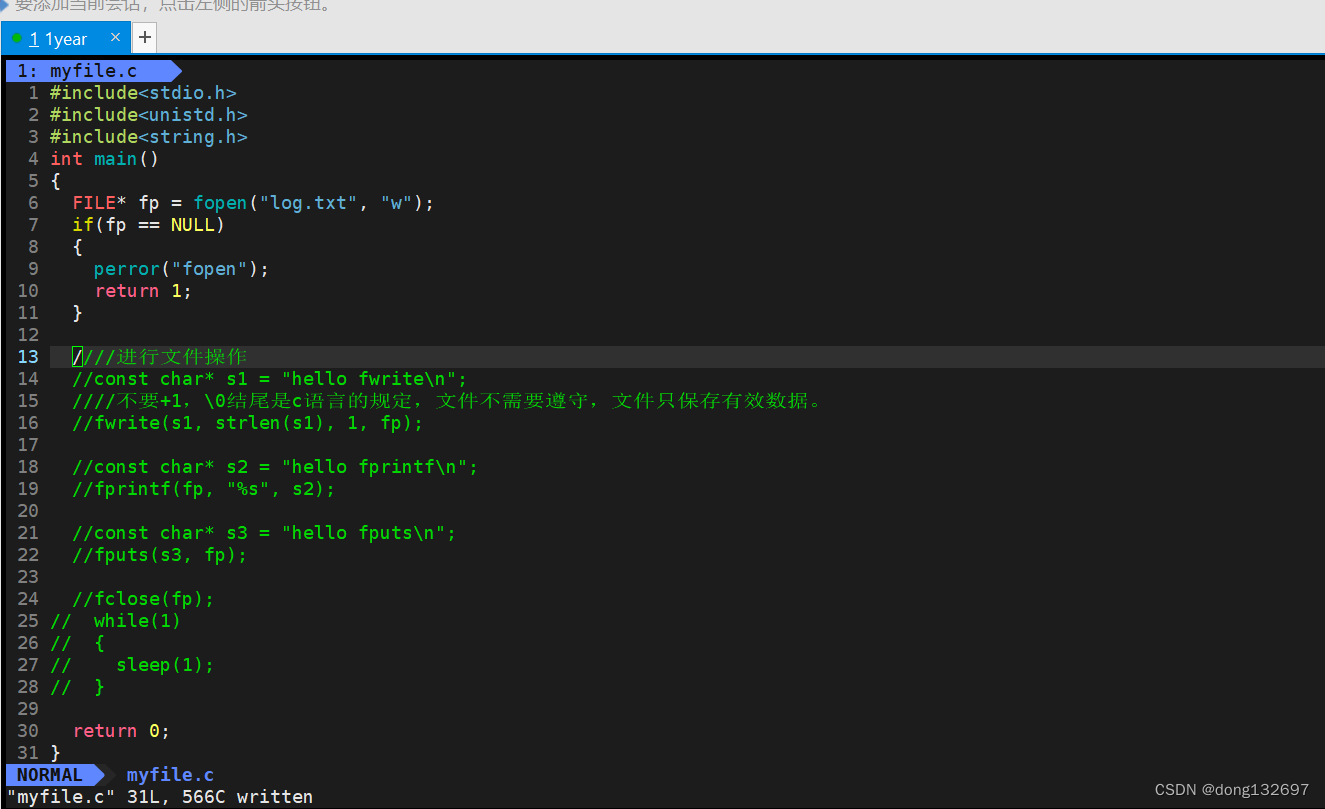Click the "if(fp == NULL)" condition line

(x=148, y=225)
